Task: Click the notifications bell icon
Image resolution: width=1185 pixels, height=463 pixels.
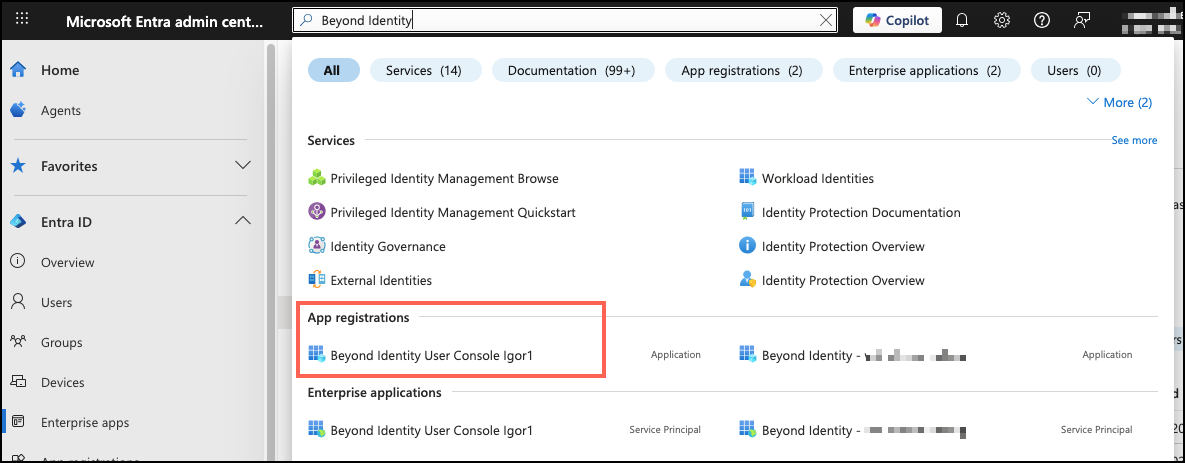Action: [962, 20]
